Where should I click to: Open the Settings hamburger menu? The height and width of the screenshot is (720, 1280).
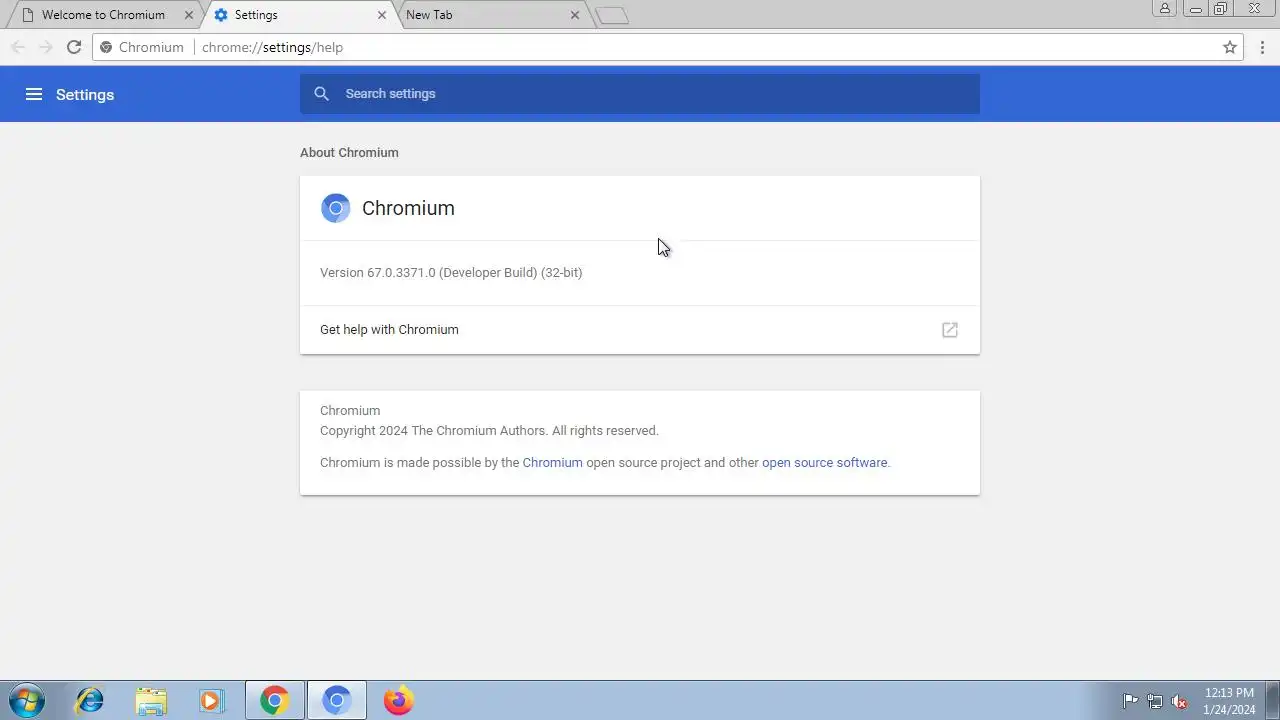pyautogui.click(x=34, y=94)
